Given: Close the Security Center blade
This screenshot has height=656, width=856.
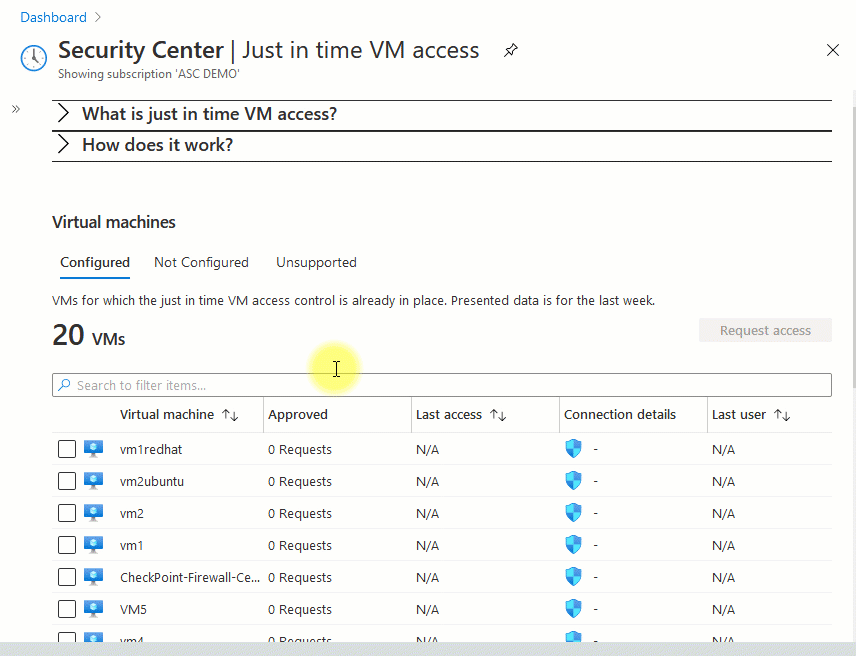Looking at the screenshot, I should pyautogui.click(x=833, y=50).
